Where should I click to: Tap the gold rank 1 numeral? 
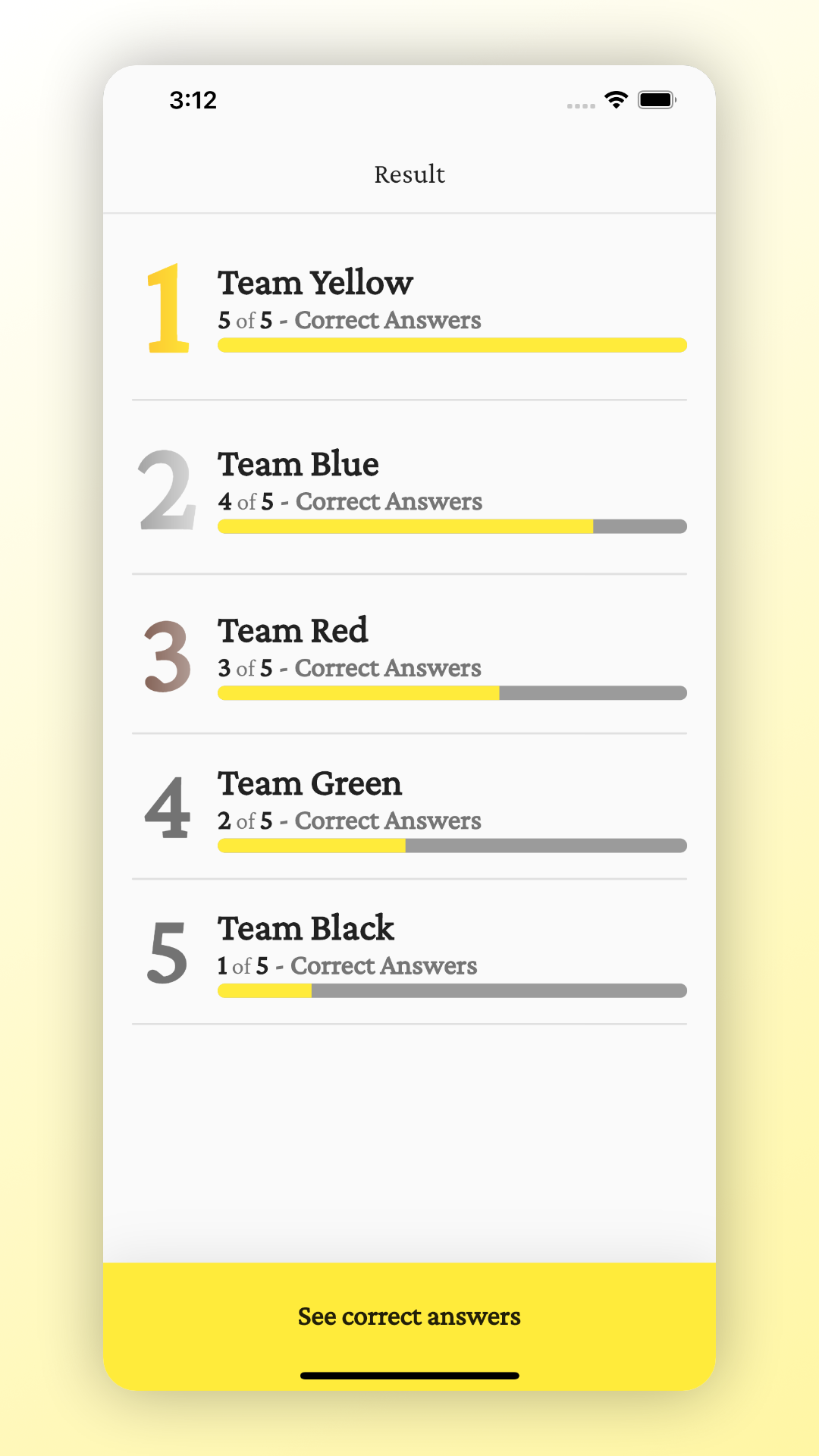[168, 309]
